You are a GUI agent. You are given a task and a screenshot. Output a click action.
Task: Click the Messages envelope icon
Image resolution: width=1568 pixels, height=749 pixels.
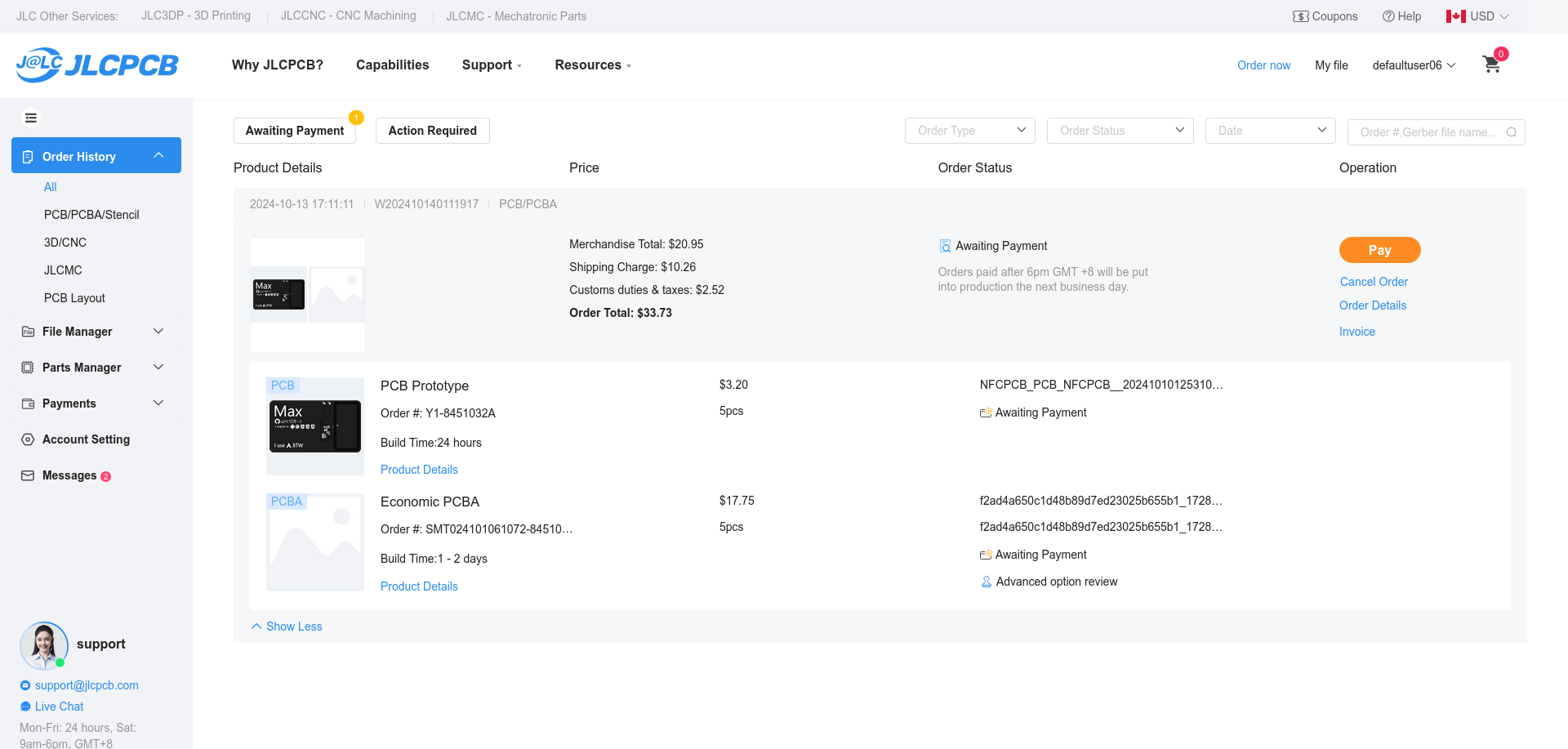(28, 475)
